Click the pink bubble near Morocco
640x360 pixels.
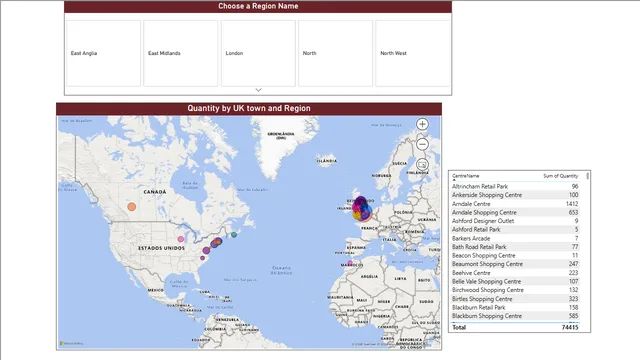point(350,262)
